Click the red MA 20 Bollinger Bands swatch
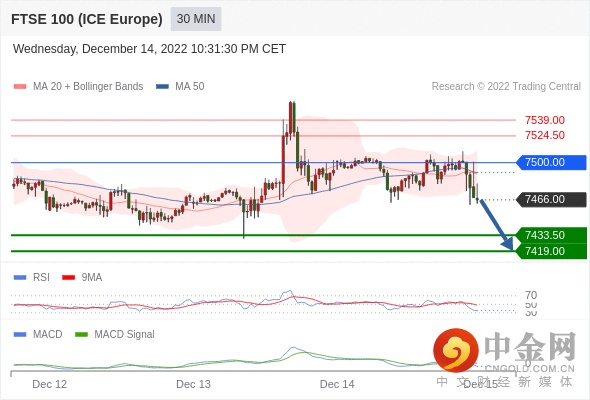This screenshot has height=400, width=590. tap(20, 87)
